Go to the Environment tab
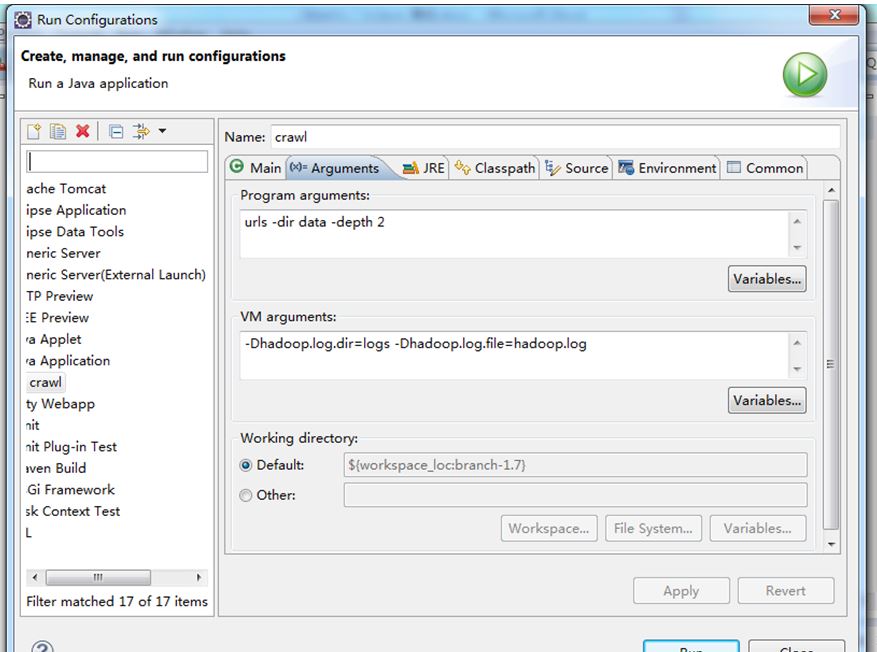Screen dimensions: 877x652 coord(667,168)
